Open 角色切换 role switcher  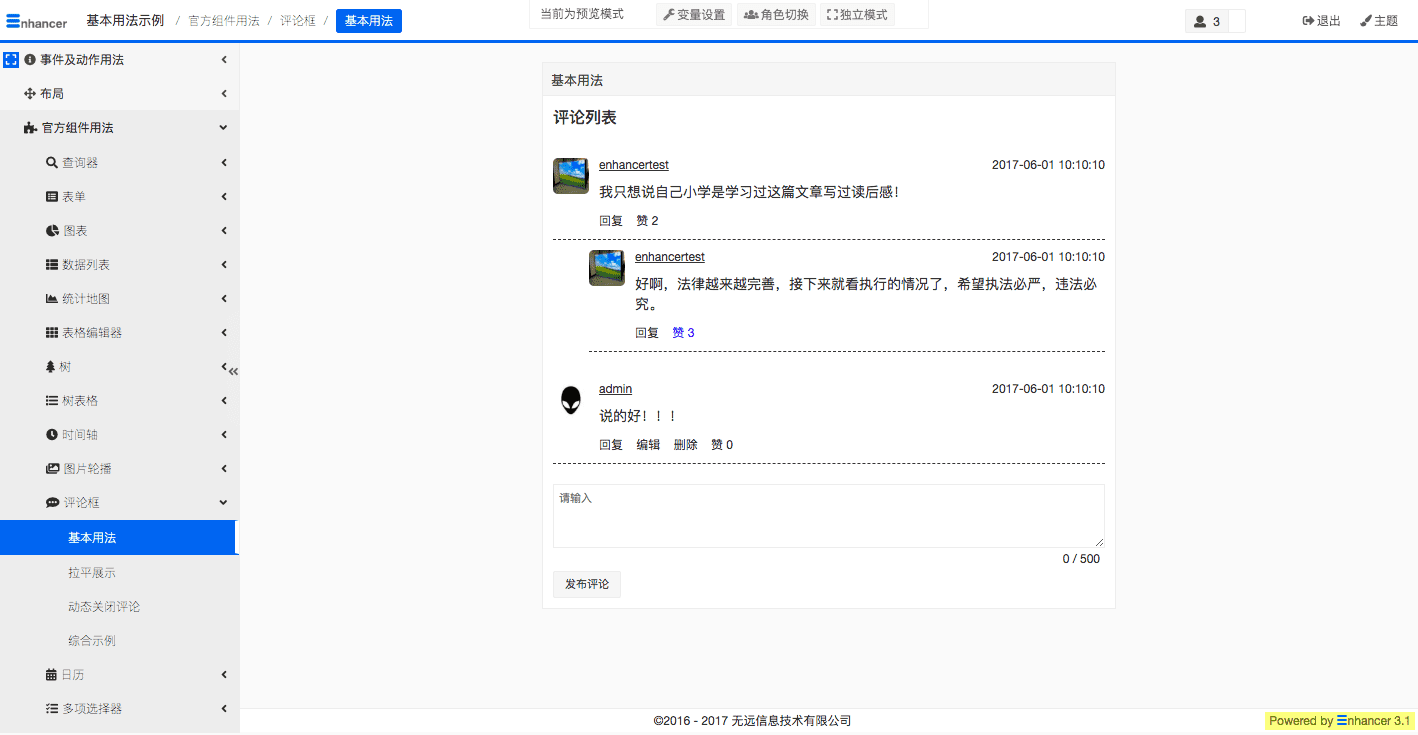[776, 15]
